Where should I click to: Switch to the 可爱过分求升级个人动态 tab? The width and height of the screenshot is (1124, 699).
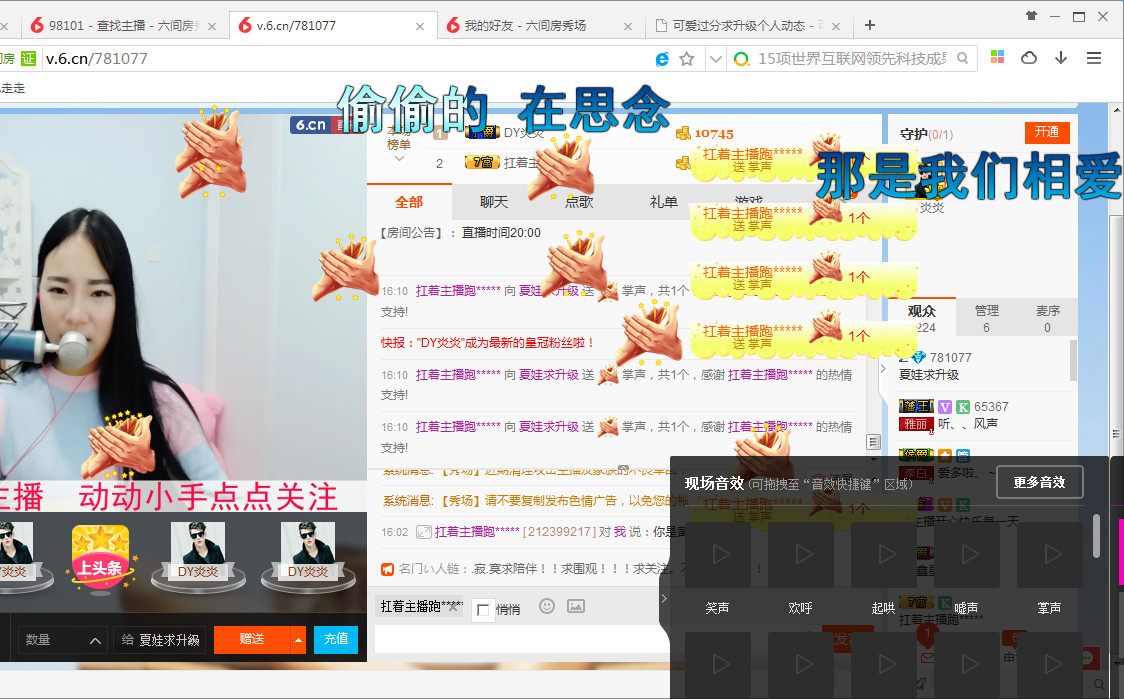click(x=748, y=26)
